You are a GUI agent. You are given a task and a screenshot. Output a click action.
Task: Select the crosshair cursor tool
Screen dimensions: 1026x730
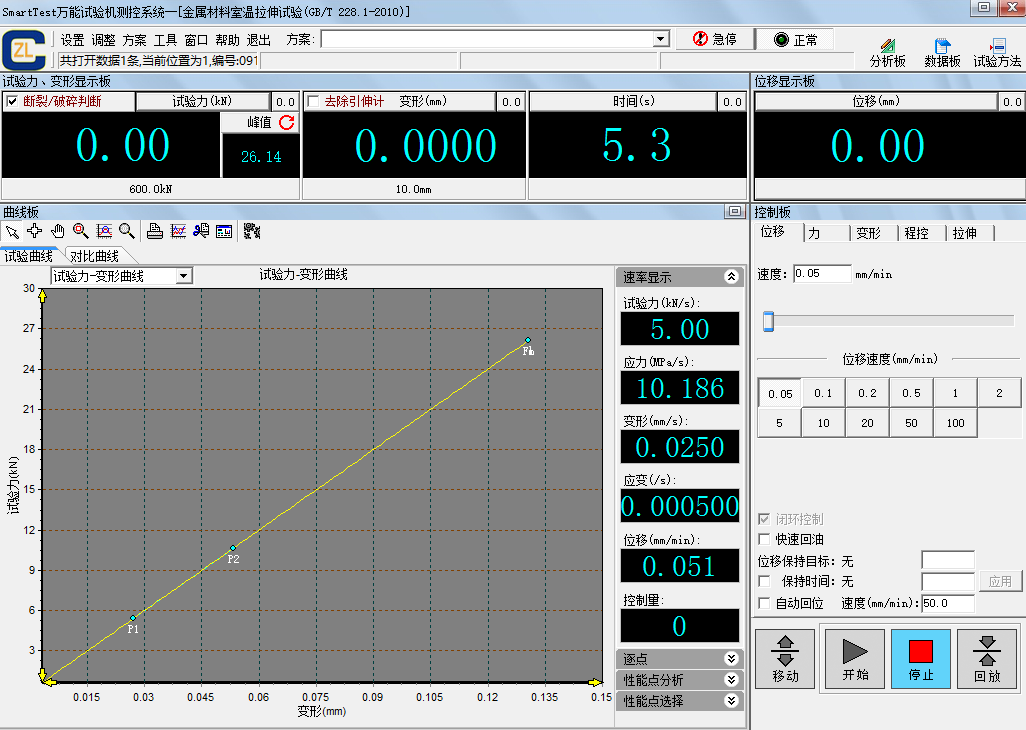[x=35, y=231]
